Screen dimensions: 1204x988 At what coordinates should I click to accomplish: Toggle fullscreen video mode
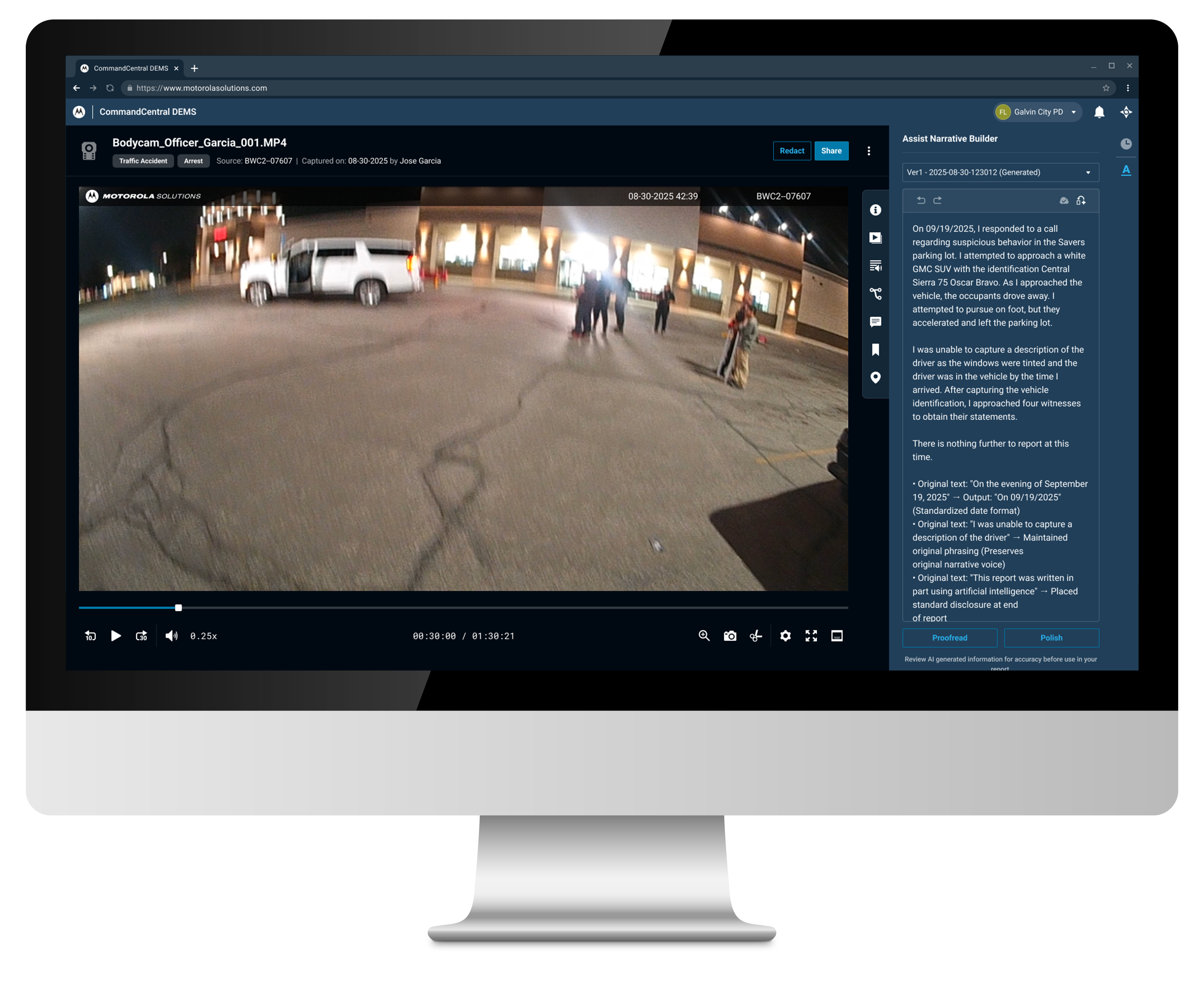click(811, 636)
